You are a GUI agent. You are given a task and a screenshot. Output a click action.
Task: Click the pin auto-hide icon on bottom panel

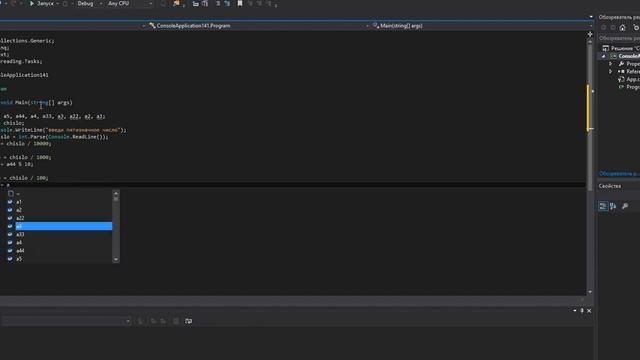pyautogui.click(x=582, y=311)
